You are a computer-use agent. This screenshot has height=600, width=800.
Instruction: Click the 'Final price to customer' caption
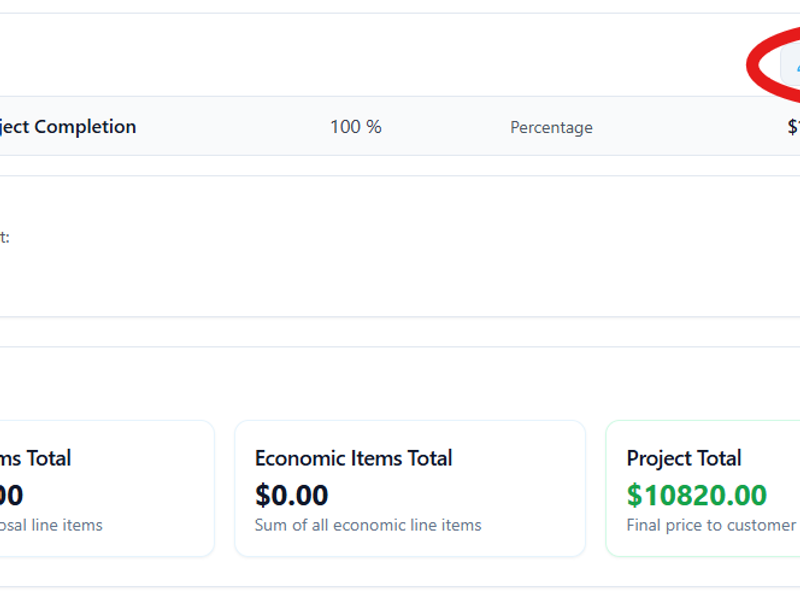[711, 525]
